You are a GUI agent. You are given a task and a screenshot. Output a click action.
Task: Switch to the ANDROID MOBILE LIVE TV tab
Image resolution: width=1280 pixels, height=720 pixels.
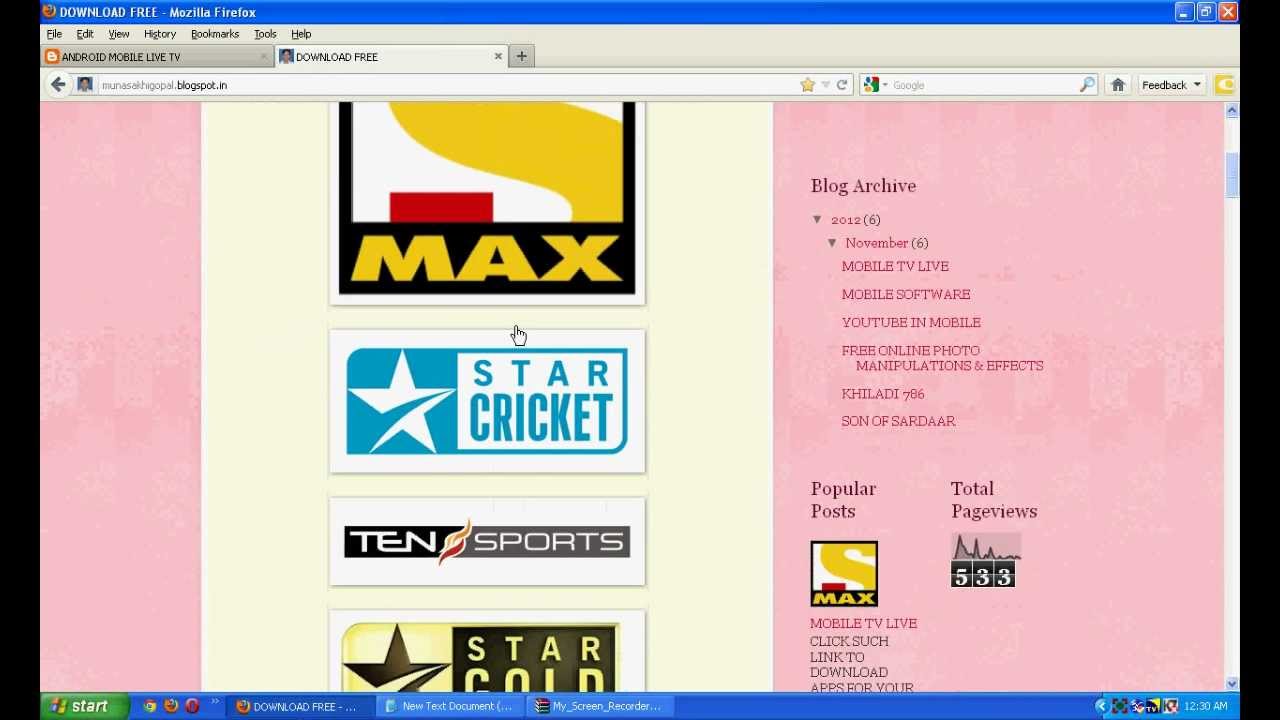[157, 57]
